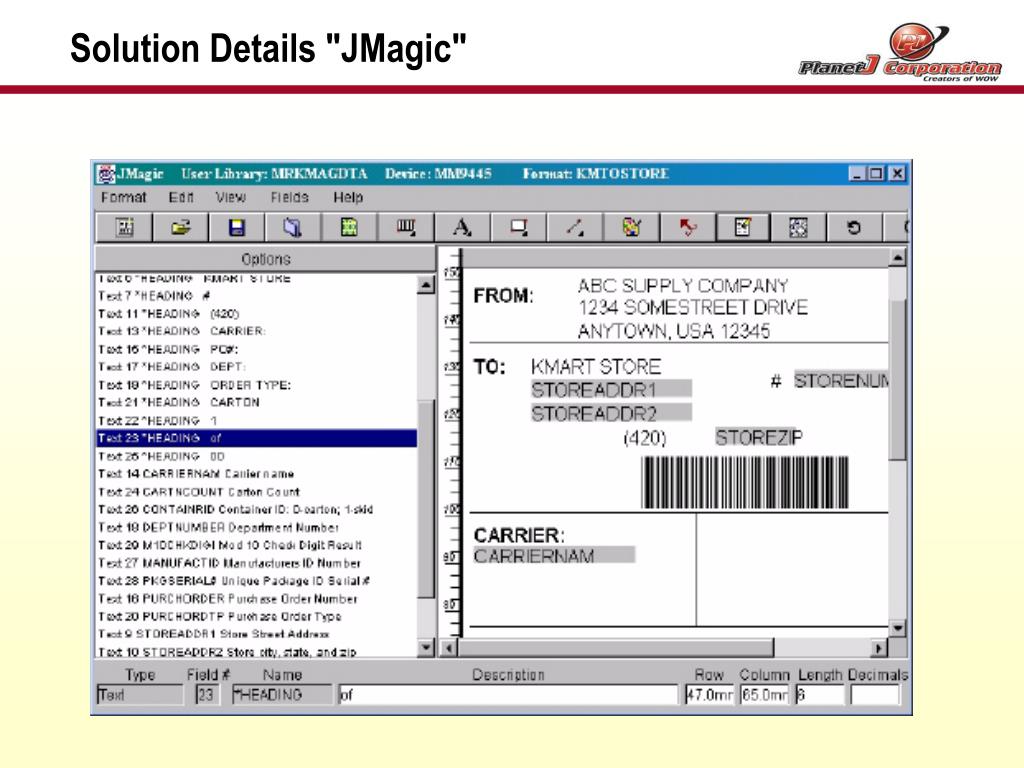Image resolution: width=1024 pixels, height=768 pixels.
Task: Click the label preview scroll-down arrow
Action: click(898, 628)
